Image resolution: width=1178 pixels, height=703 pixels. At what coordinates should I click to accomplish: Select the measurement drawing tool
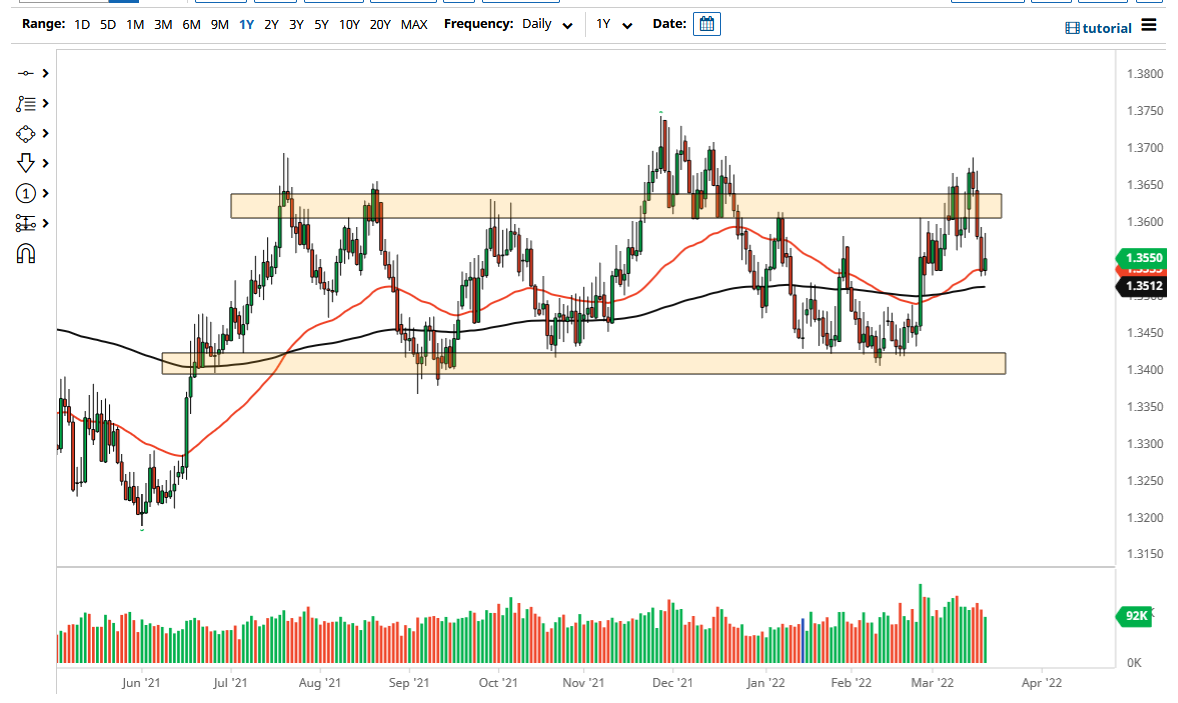[x=26, y=223]
